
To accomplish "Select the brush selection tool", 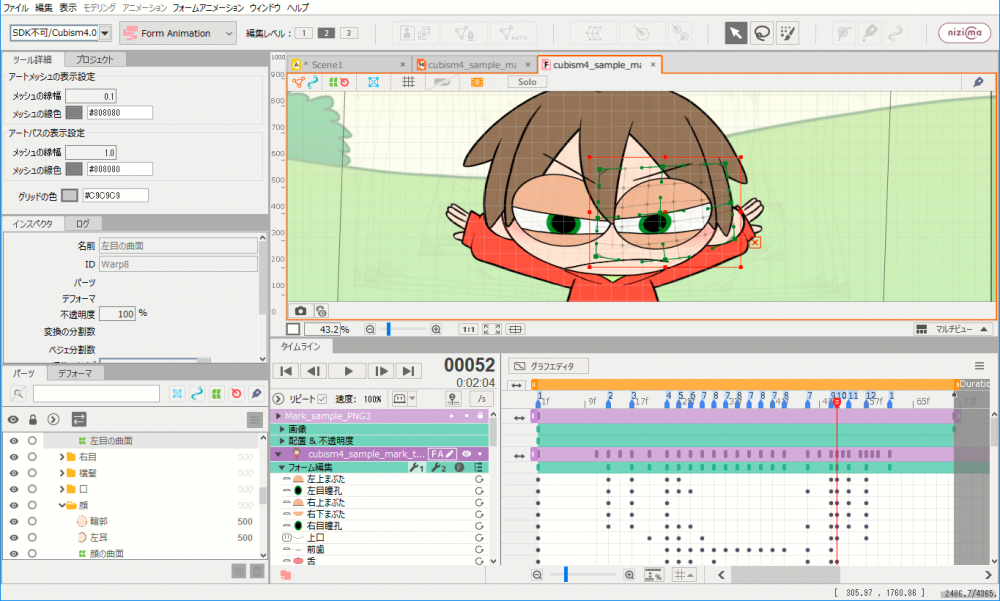I will (788, 33).
